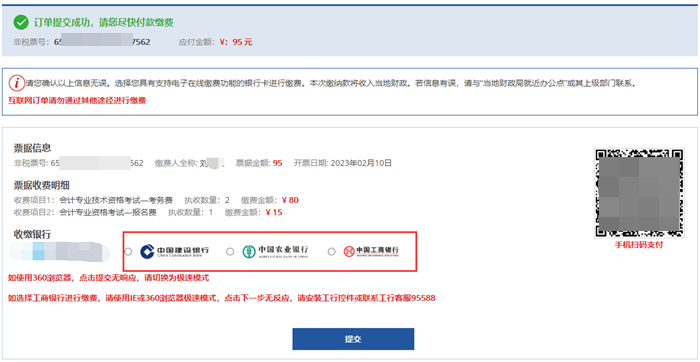
Task: Click the China Construction Bank logo
Action: 174,252
